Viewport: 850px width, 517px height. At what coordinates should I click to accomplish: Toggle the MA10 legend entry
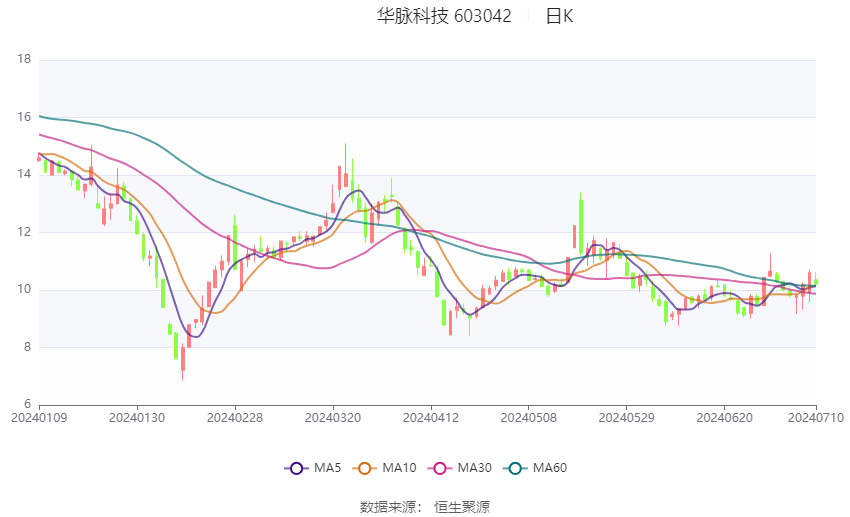(384, 468)
